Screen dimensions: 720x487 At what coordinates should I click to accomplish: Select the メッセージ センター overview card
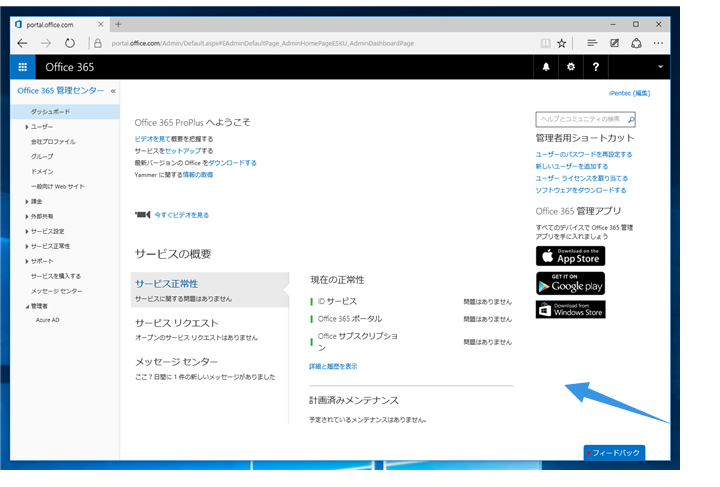click(x=210, y=369)
